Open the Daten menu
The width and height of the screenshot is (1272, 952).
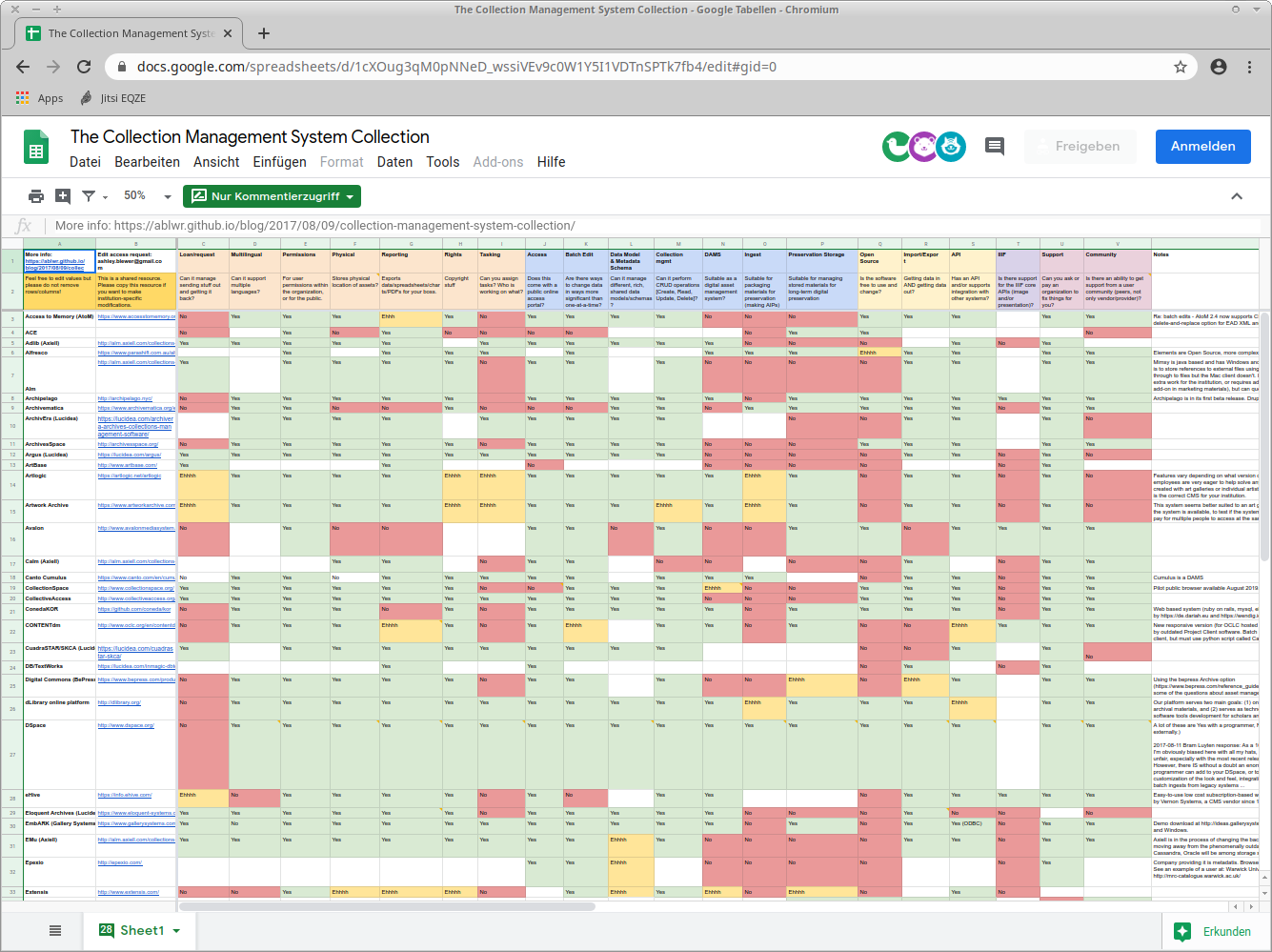(x=394, y=162)
